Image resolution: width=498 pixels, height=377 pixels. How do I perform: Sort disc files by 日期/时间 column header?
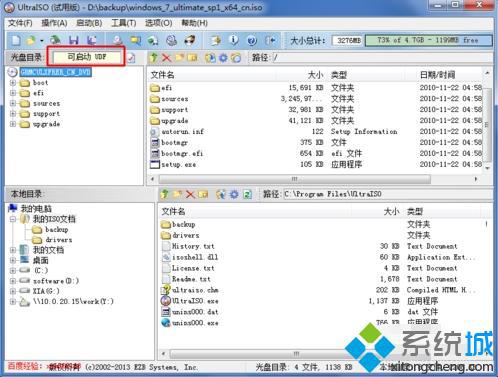tap(437, 75)
